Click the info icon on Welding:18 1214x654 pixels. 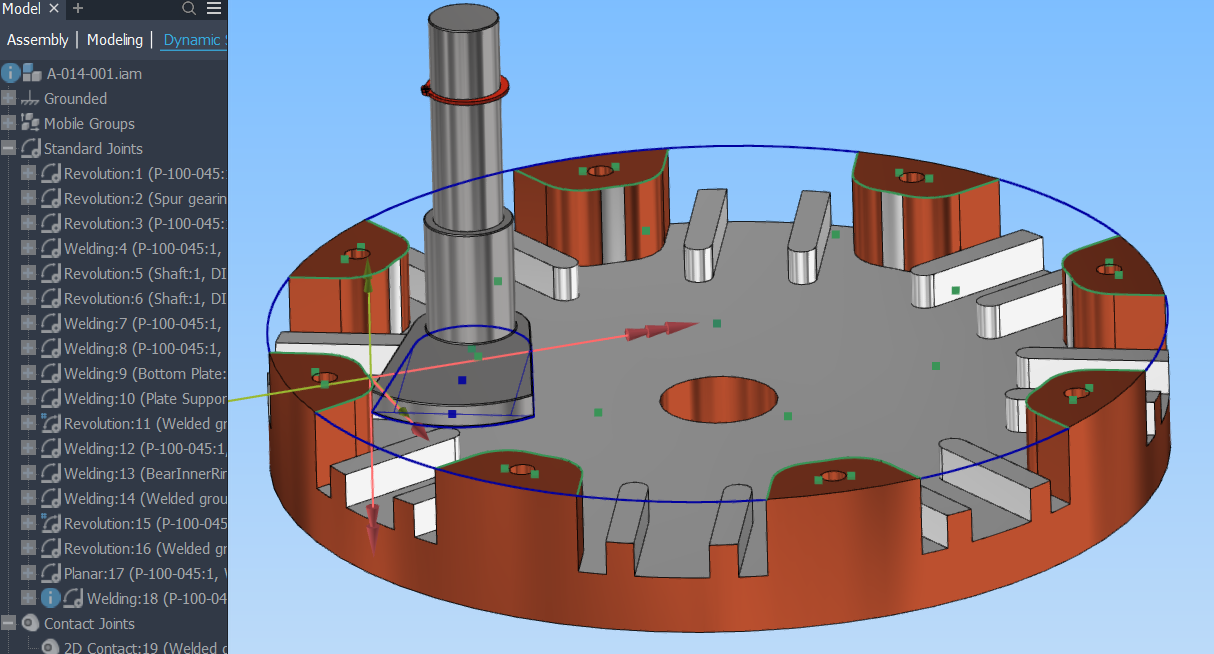pos(50,597)
